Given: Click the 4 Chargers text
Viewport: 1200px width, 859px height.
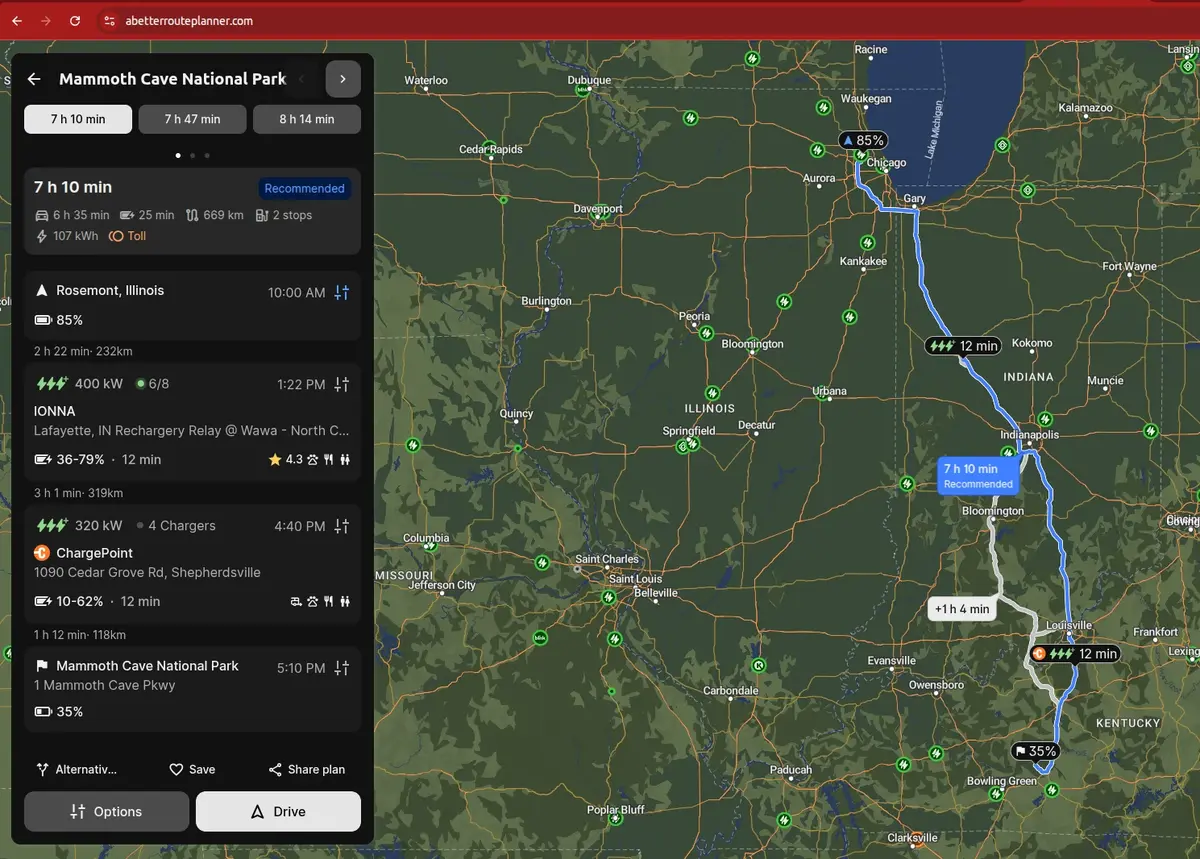Looking at the screenshot, I should pos(182,526).
